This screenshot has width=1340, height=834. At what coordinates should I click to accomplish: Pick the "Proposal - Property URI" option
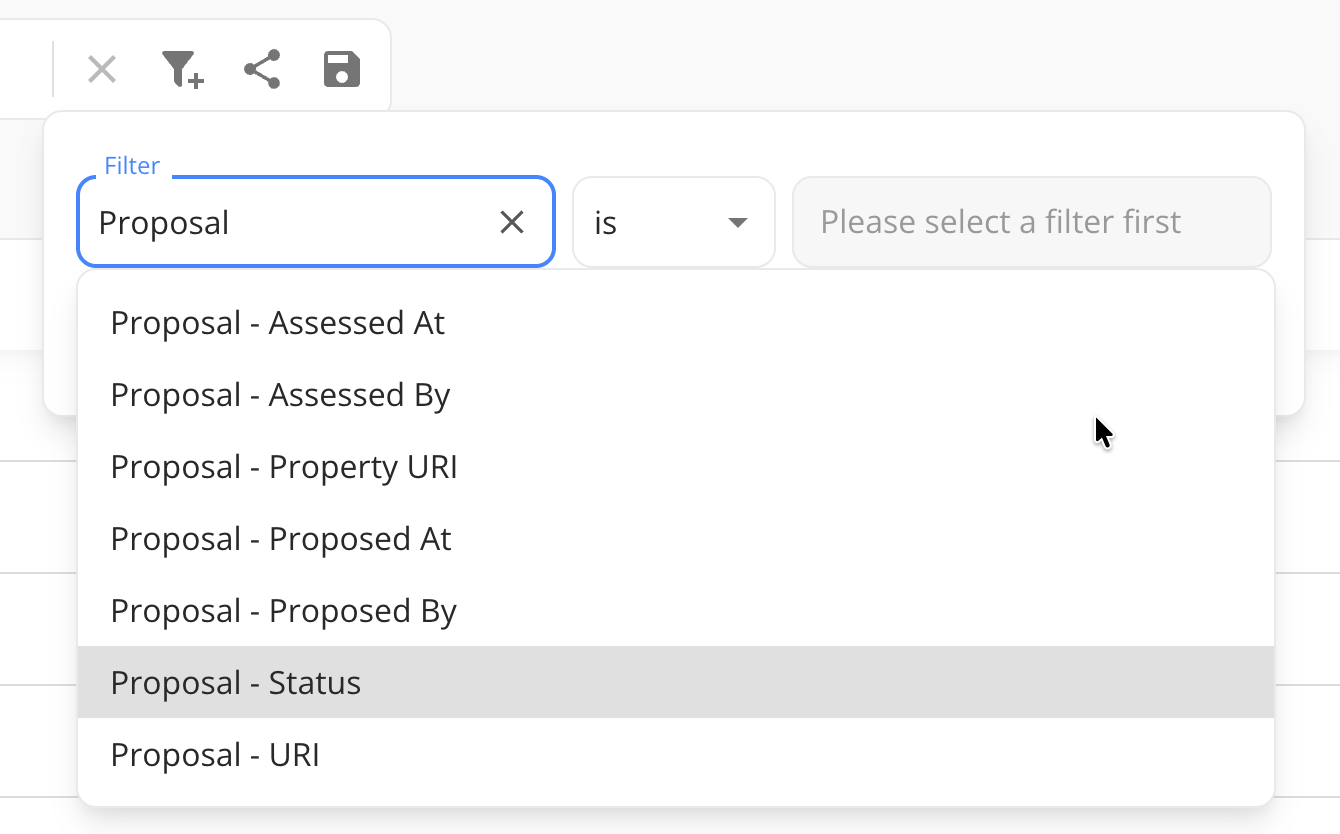click(284, 467)
